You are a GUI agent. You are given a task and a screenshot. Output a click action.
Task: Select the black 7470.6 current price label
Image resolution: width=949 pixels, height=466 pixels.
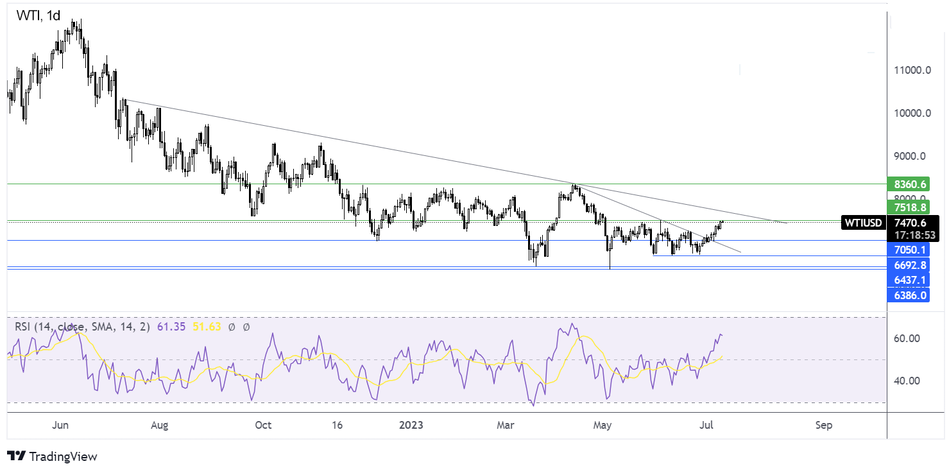click(x=911, y=223)
